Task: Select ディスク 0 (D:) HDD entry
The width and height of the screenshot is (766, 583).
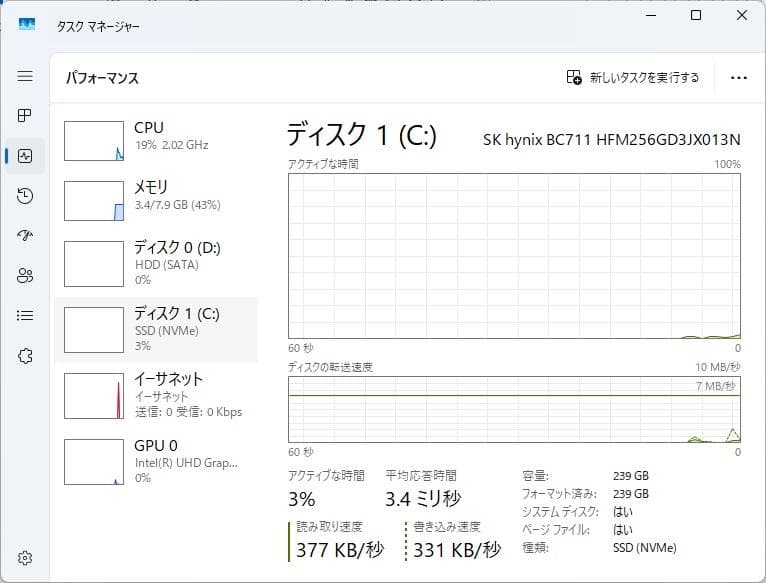Action: [x=156, y=263]
